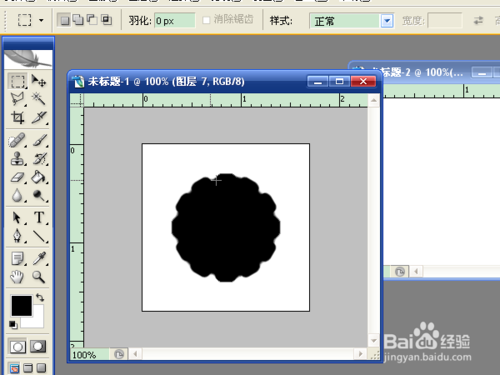Select the Line tool
Image resolution: width=500 pixels, height=375 pixels.
[39, 236]
